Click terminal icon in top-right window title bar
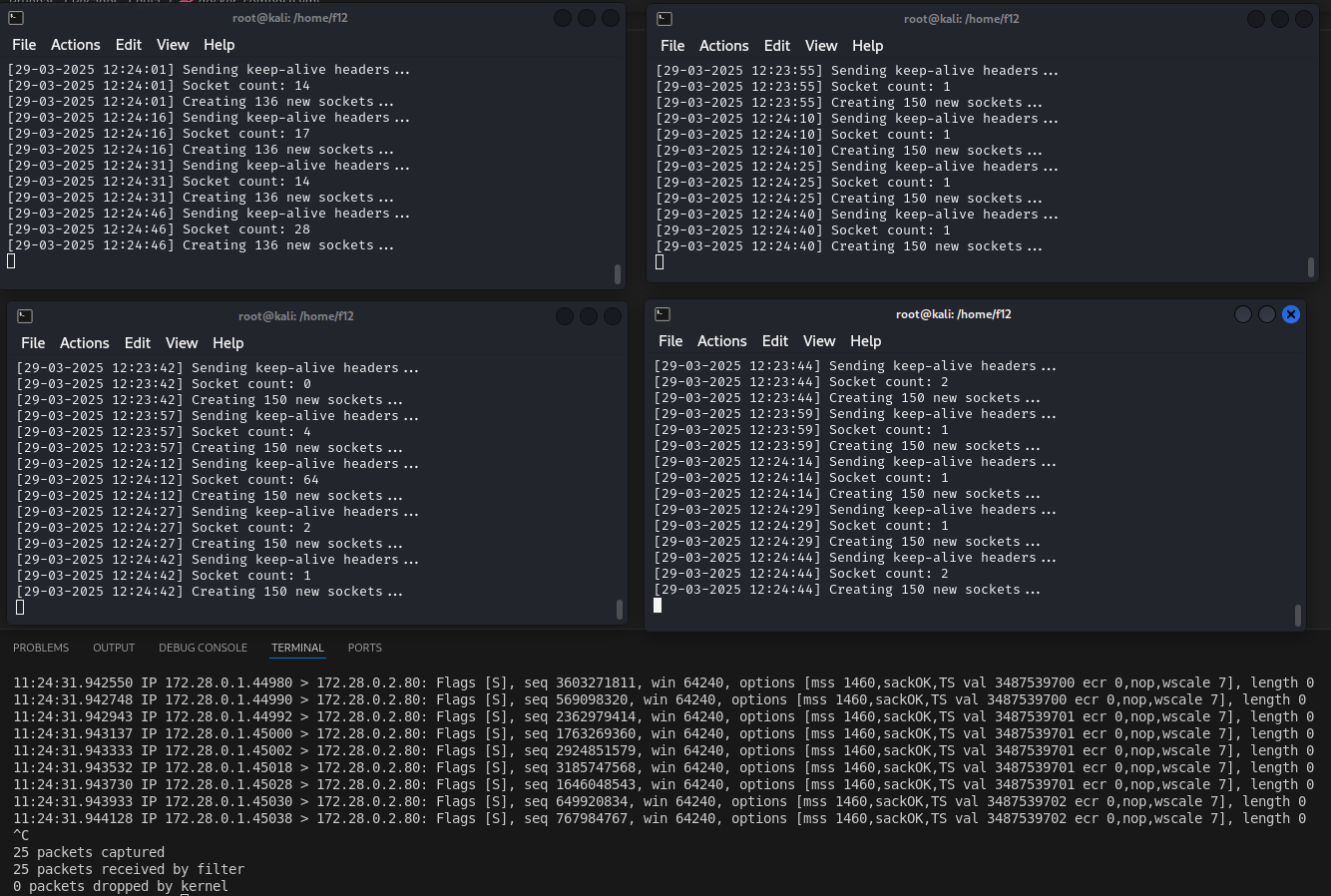Image resolution: width=1331 pixels, height=896 pixels. coord(665,19)
